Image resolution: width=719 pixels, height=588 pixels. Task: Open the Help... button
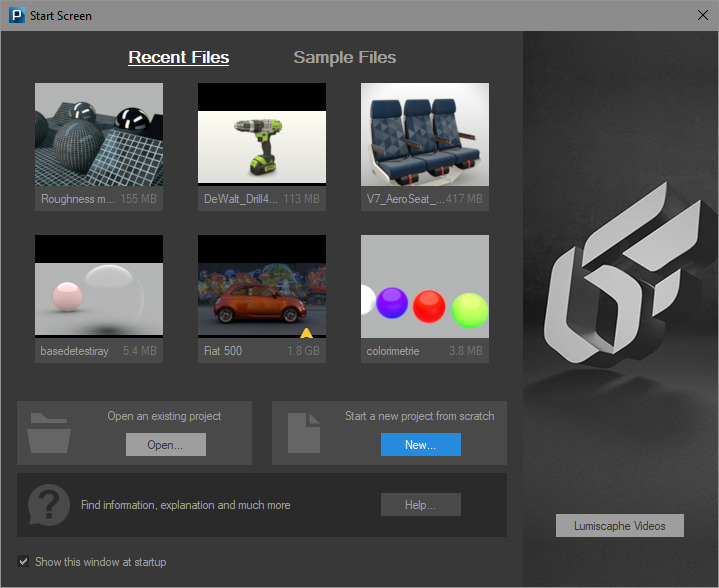click(420, 505)
